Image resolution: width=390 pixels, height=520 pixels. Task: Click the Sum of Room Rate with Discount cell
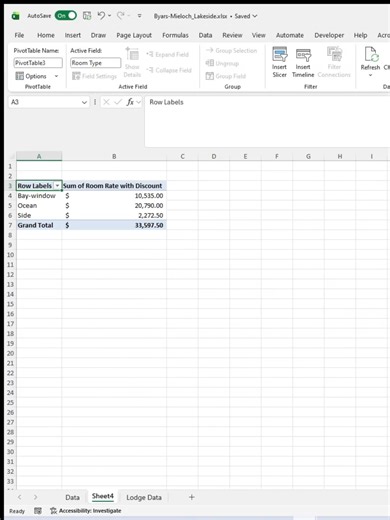(x=114, y=186)
